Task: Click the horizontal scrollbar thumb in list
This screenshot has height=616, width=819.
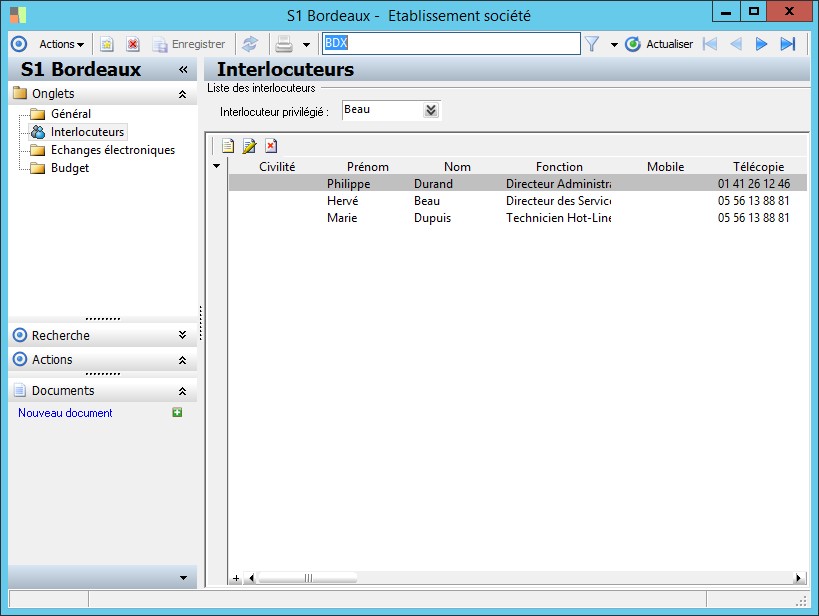Action: point(308,578)
